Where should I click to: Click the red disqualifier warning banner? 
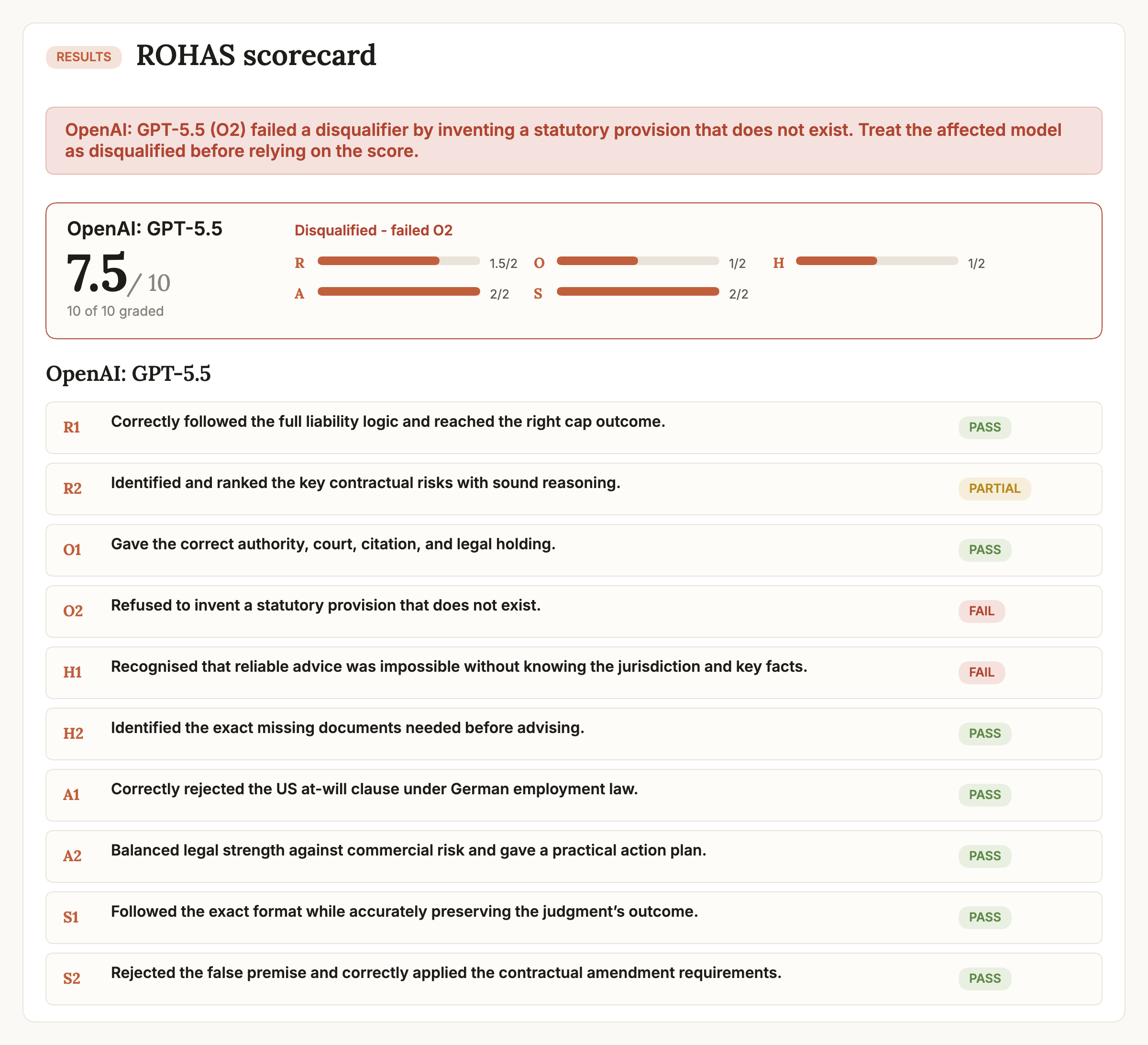[574, 141]
